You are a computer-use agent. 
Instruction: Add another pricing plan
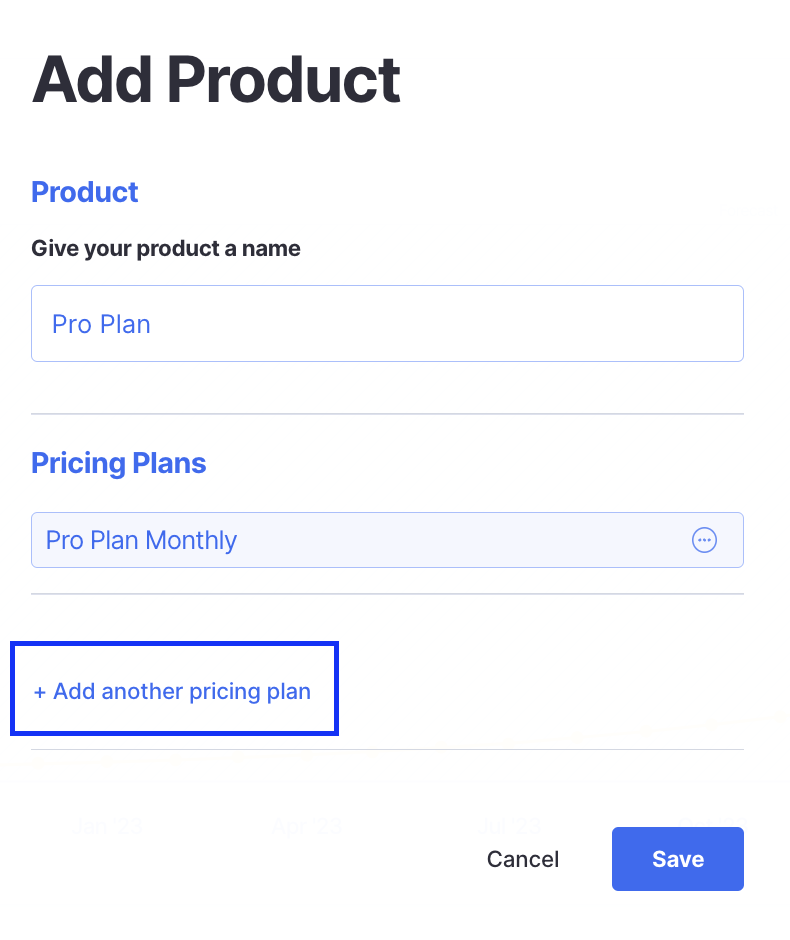pos(173,691)
